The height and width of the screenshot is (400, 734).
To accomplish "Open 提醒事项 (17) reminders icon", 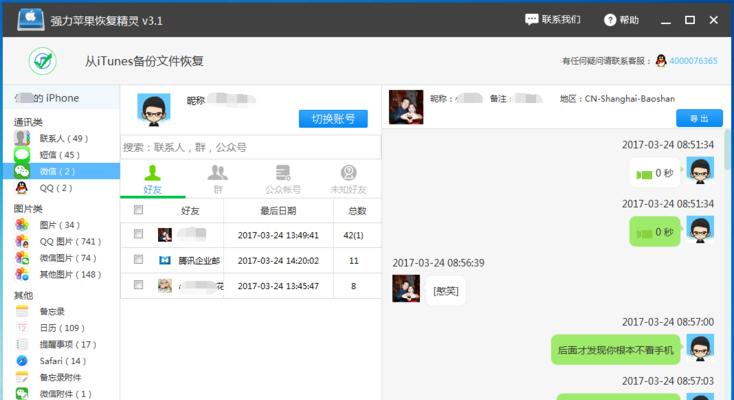I will (x=22, y=344).
